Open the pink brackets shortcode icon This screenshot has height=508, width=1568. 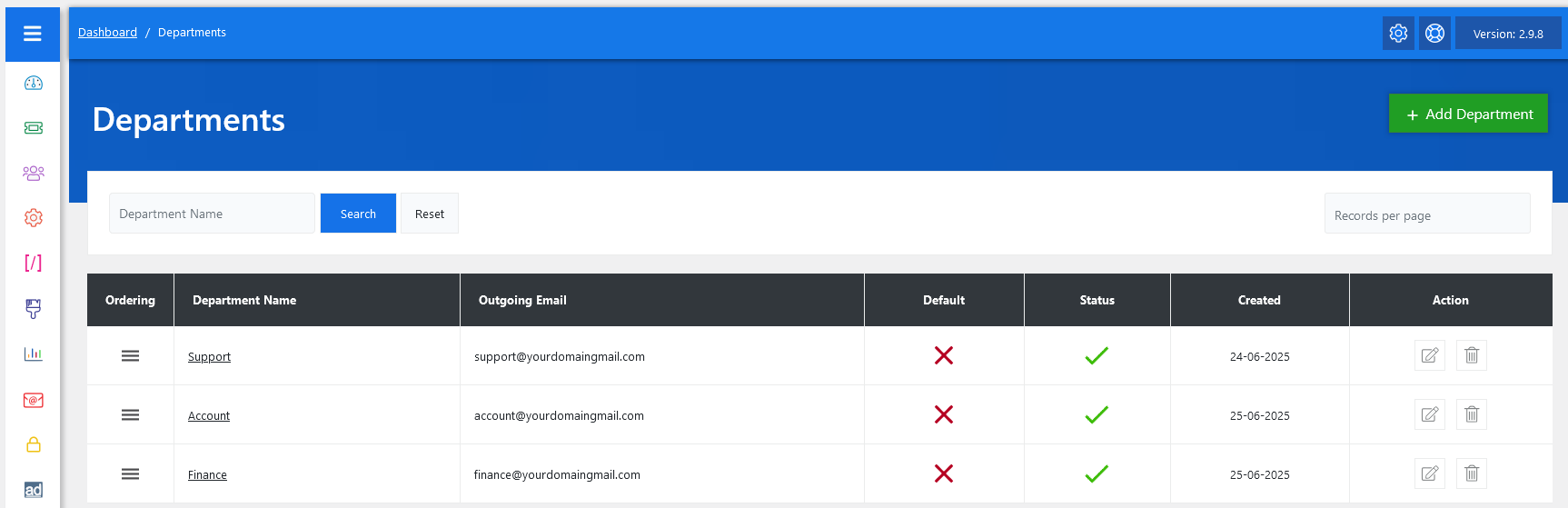[34, 263]
